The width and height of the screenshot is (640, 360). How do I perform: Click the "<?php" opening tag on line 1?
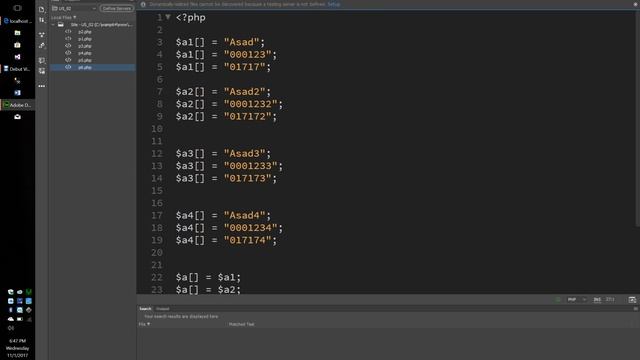point(191,18)
